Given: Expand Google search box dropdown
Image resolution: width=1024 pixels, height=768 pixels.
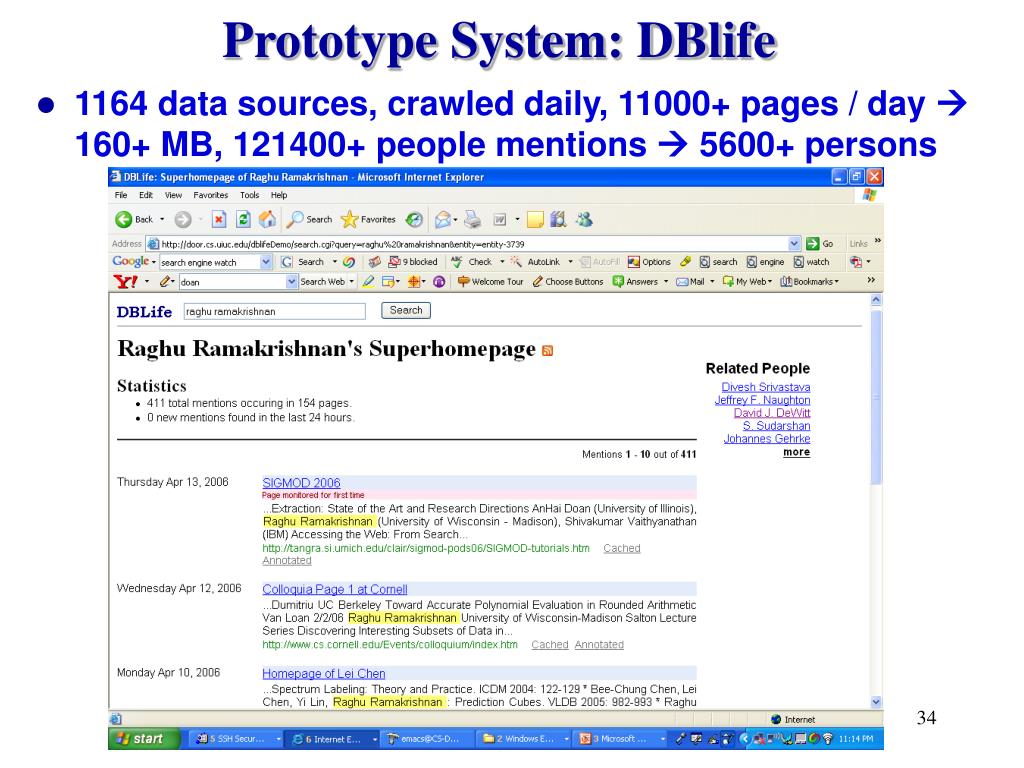Looking at the screenshot, I should (x=265, y=262).
